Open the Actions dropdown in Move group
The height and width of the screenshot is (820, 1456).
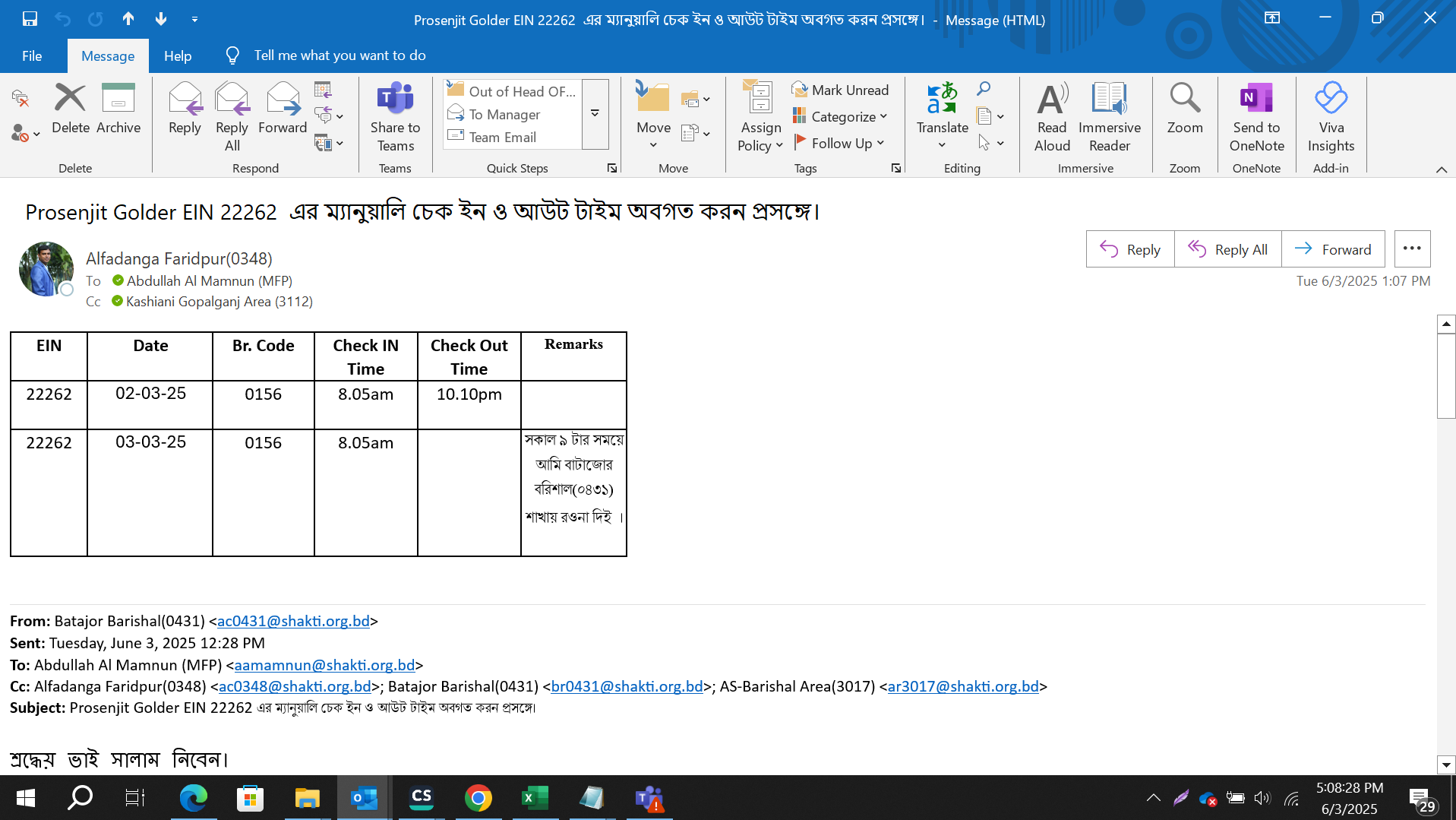click(695, 134)
